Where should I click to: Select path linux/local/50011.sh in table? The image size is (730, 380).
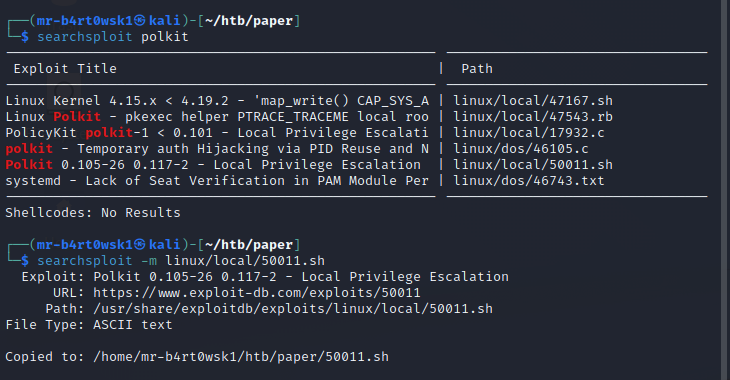pos(533,164)
